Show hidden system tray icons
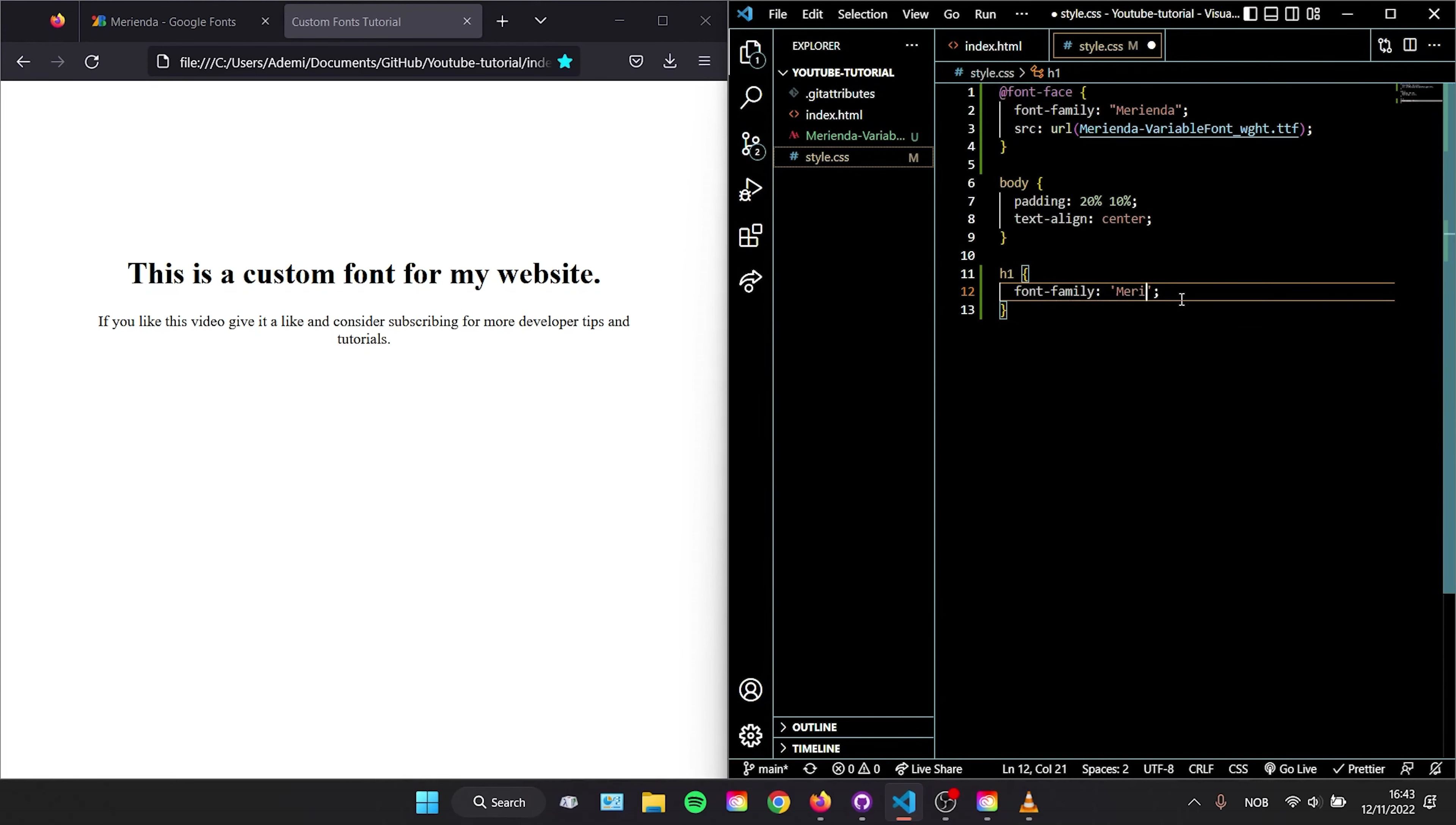The width and height of the screenshot is (1456, 825). [1194, 802]
